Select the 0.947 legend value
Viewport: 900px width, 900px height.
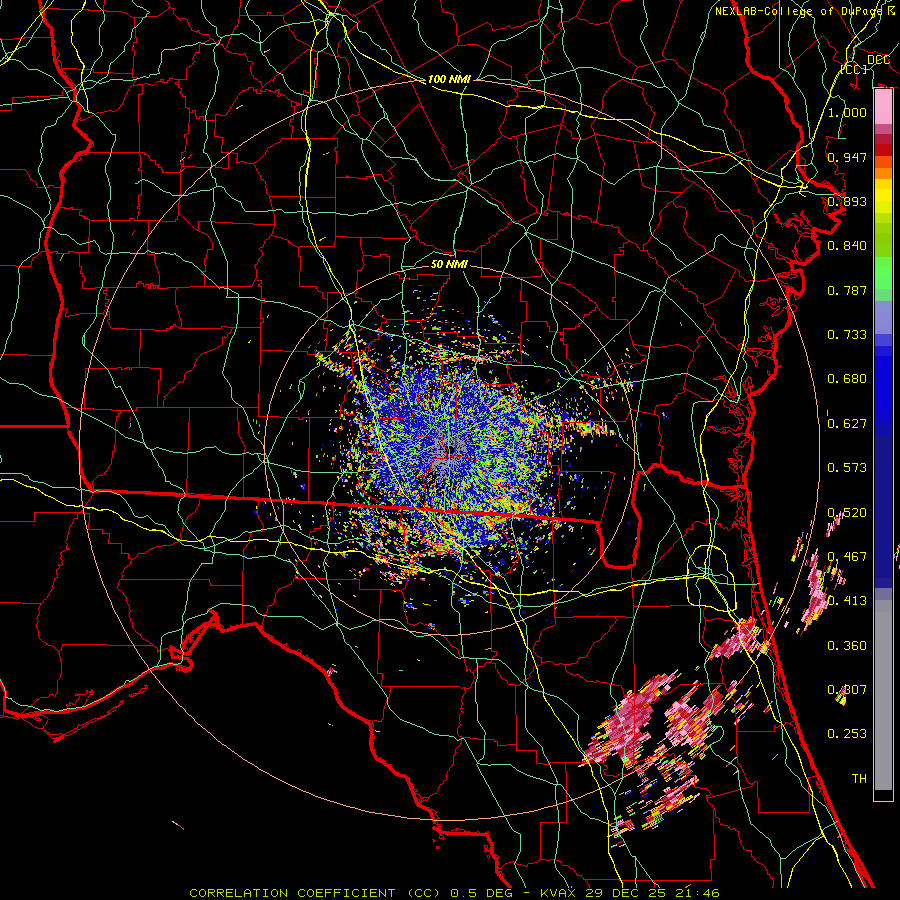[847, 157]
